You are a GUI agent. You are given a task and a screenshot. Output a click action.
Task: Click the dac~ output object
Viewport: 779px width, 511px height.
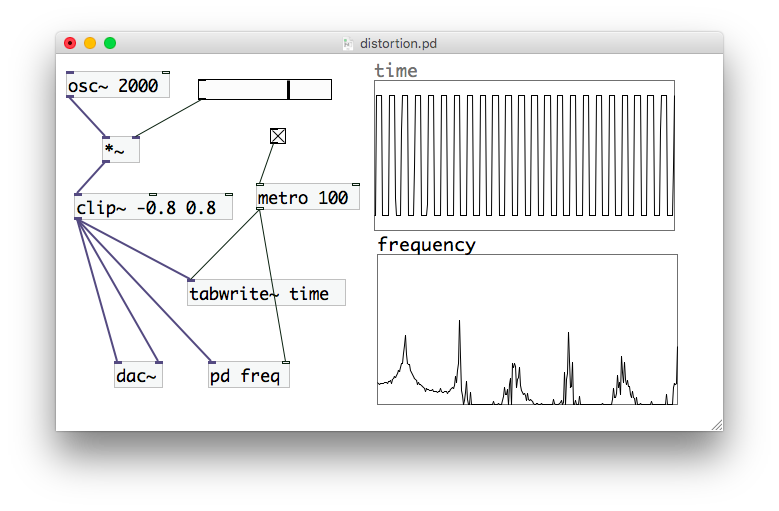pos(138,375)
